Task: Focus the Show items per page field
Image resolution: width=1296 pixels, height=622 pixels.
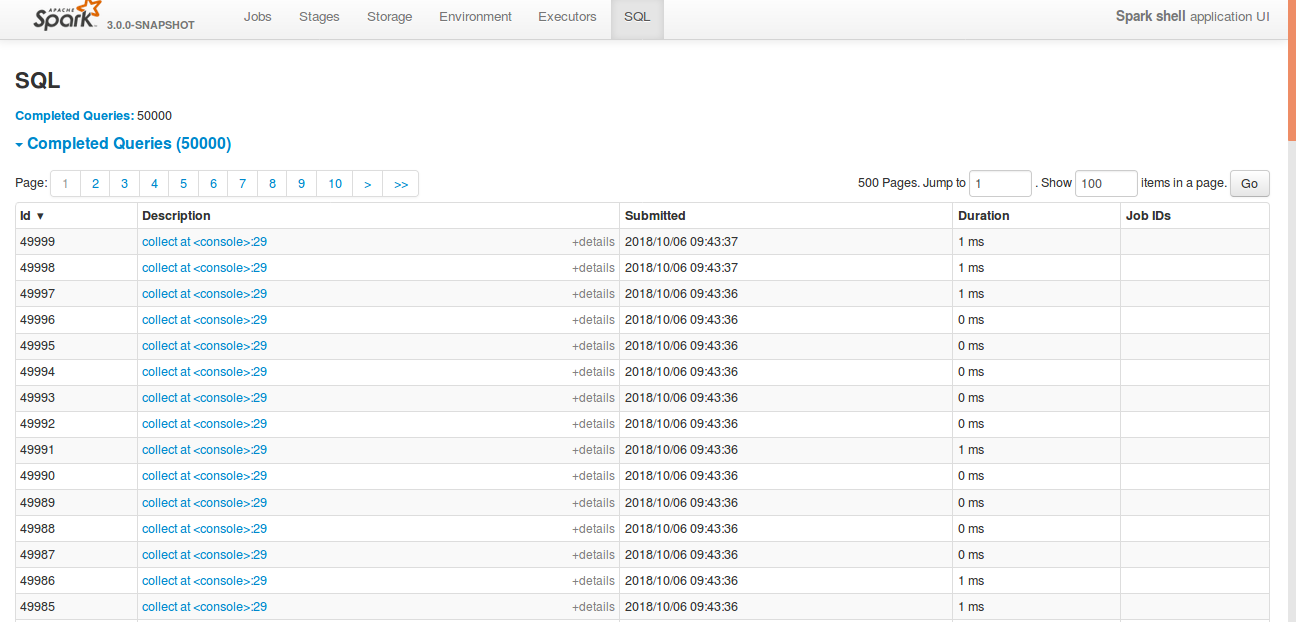Action: [x=1106, y=184]
